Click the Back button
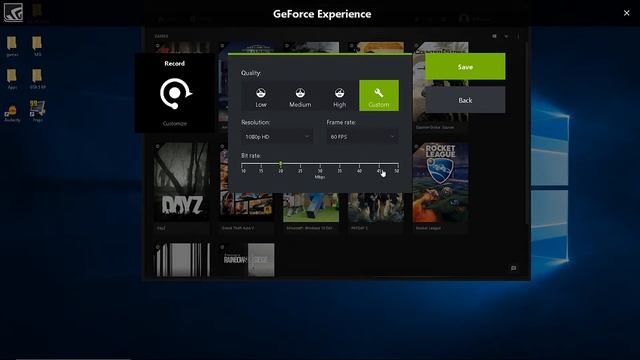The image size is (640, 360). [465, 100]
